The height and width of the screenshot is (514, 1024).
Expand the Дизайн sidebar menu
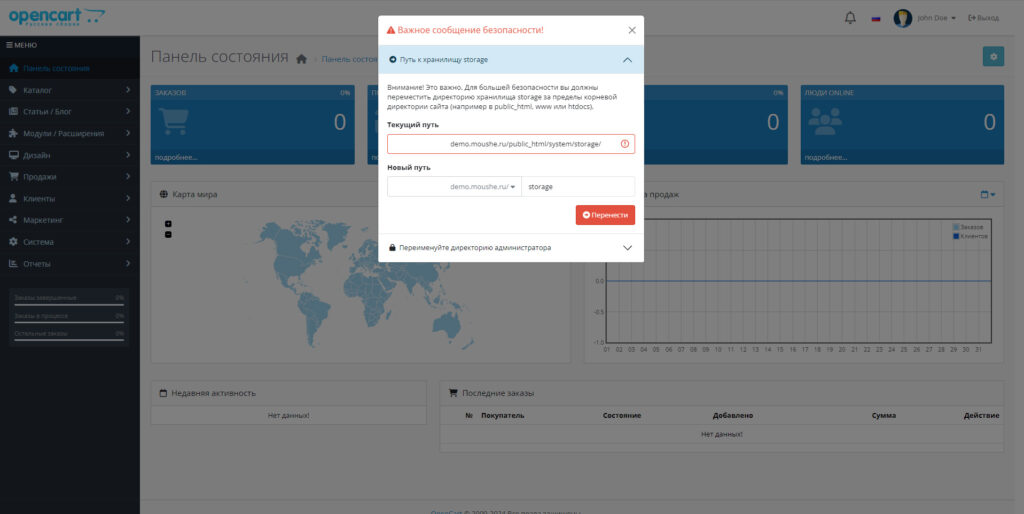tap(70, 155)
